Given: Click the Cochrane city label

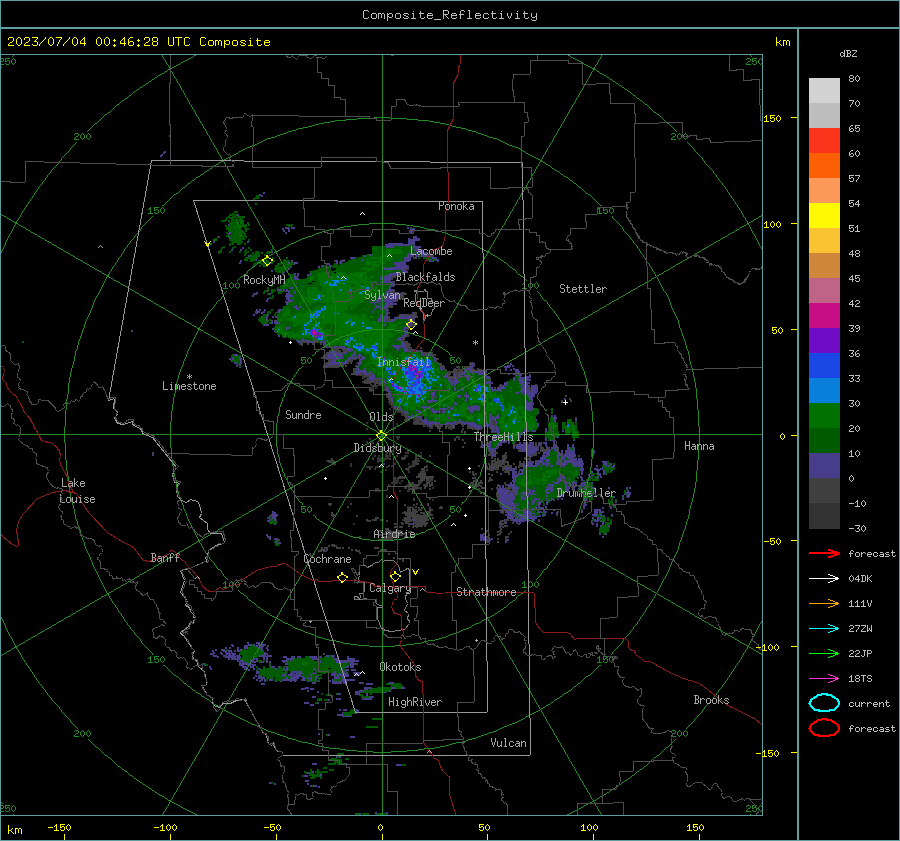Looking at the screenshot, I should [x=327, y=559].
